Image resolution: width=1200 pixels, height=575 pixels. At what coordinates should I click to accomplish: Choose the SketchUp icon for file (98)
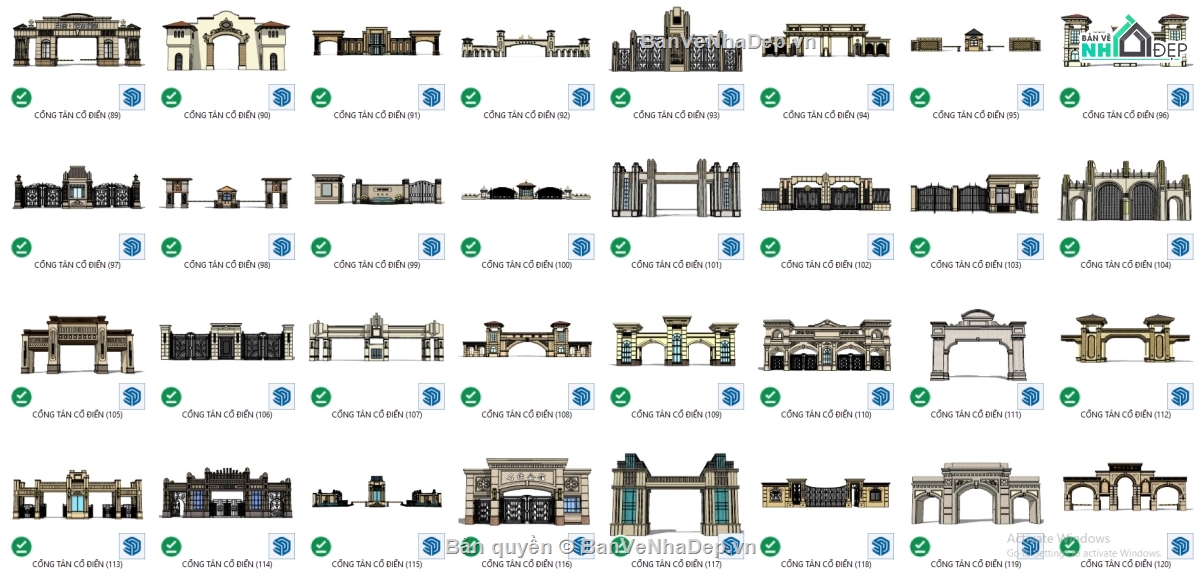point(282,247)
